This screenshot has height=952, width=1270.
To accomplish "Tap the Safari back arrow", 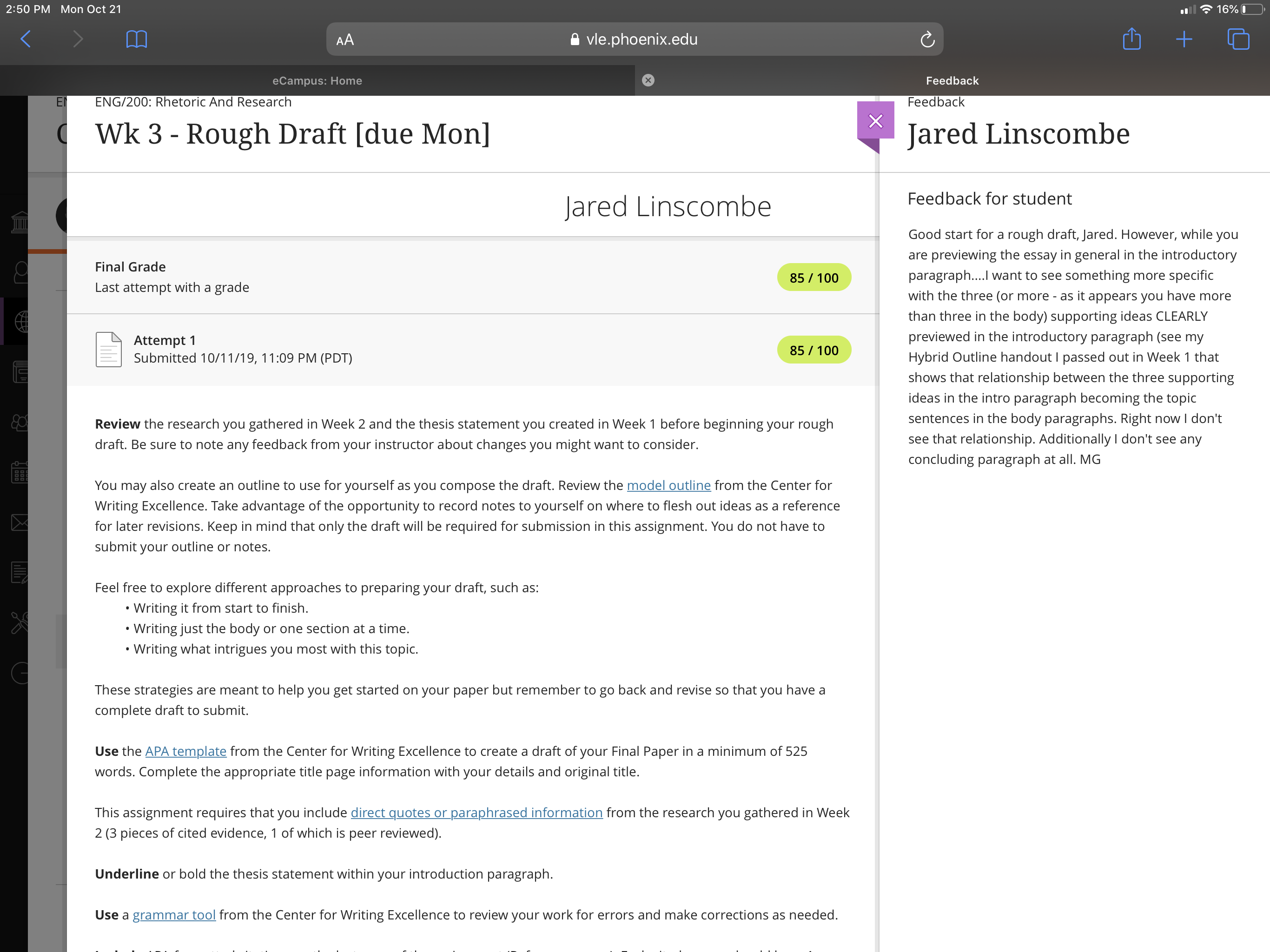I will click(x=25, y=39).
